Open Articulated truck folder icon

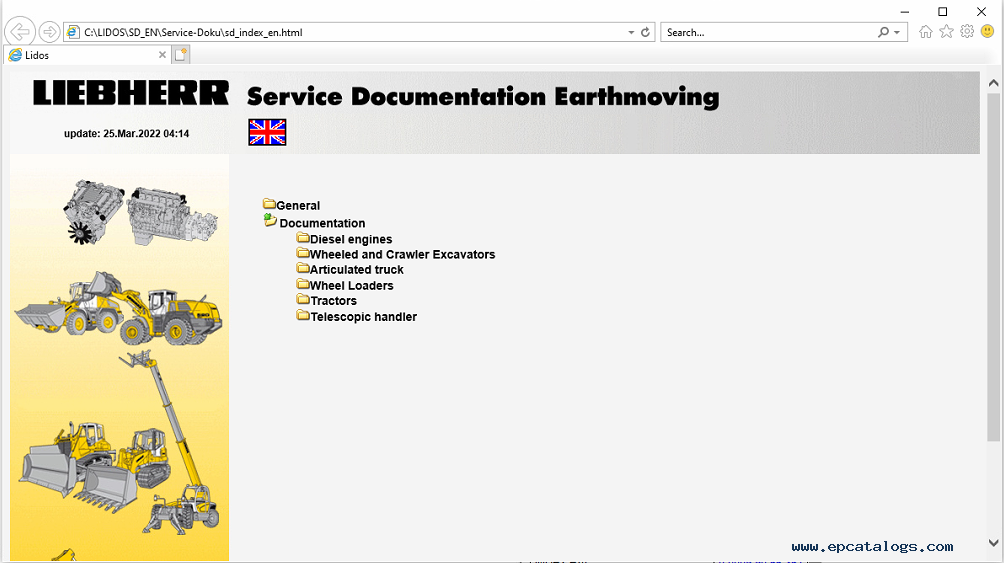(x=303, y=268)
